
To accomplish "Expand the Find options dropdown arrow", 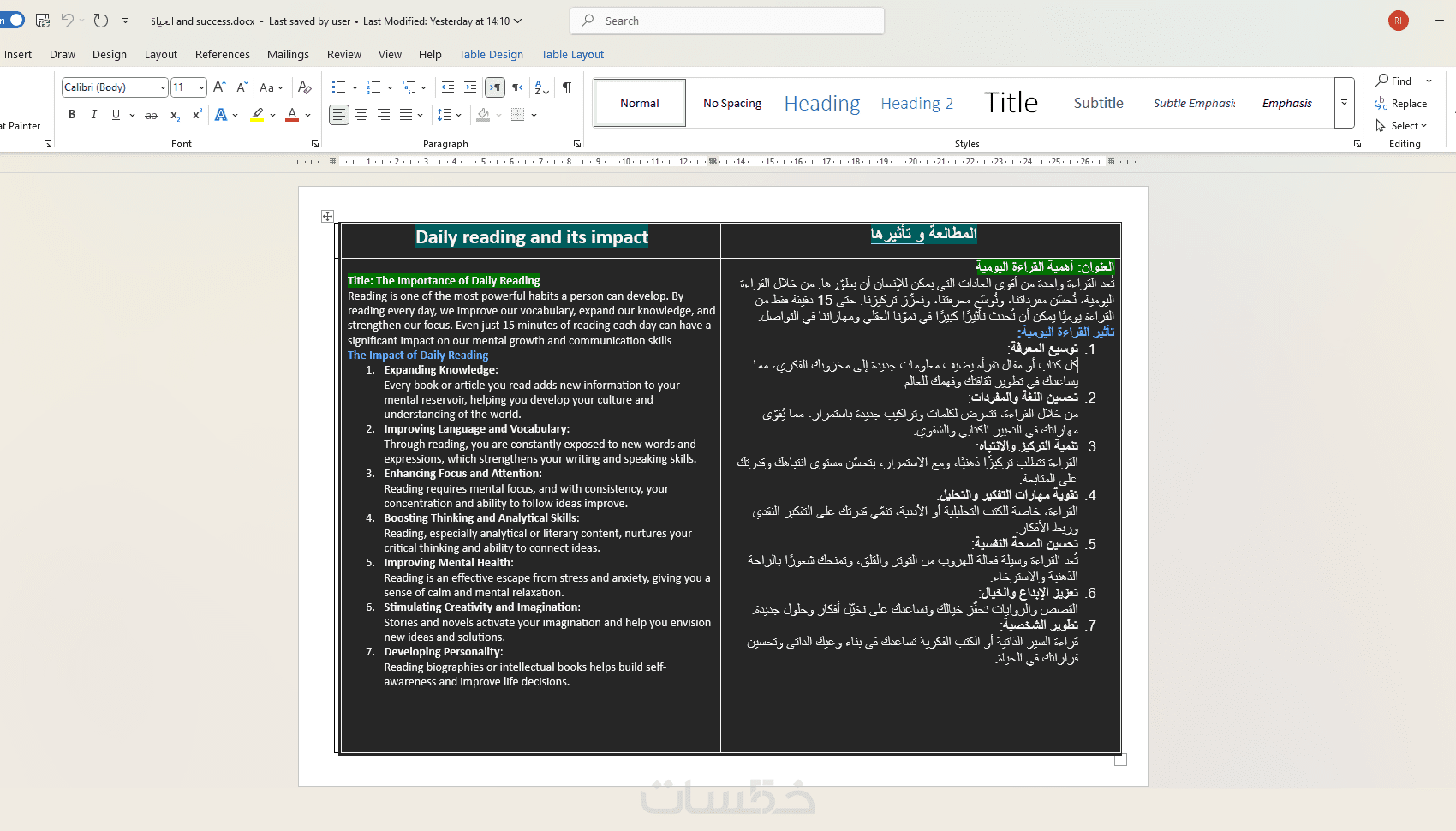I will click(x=1429, y=81).
